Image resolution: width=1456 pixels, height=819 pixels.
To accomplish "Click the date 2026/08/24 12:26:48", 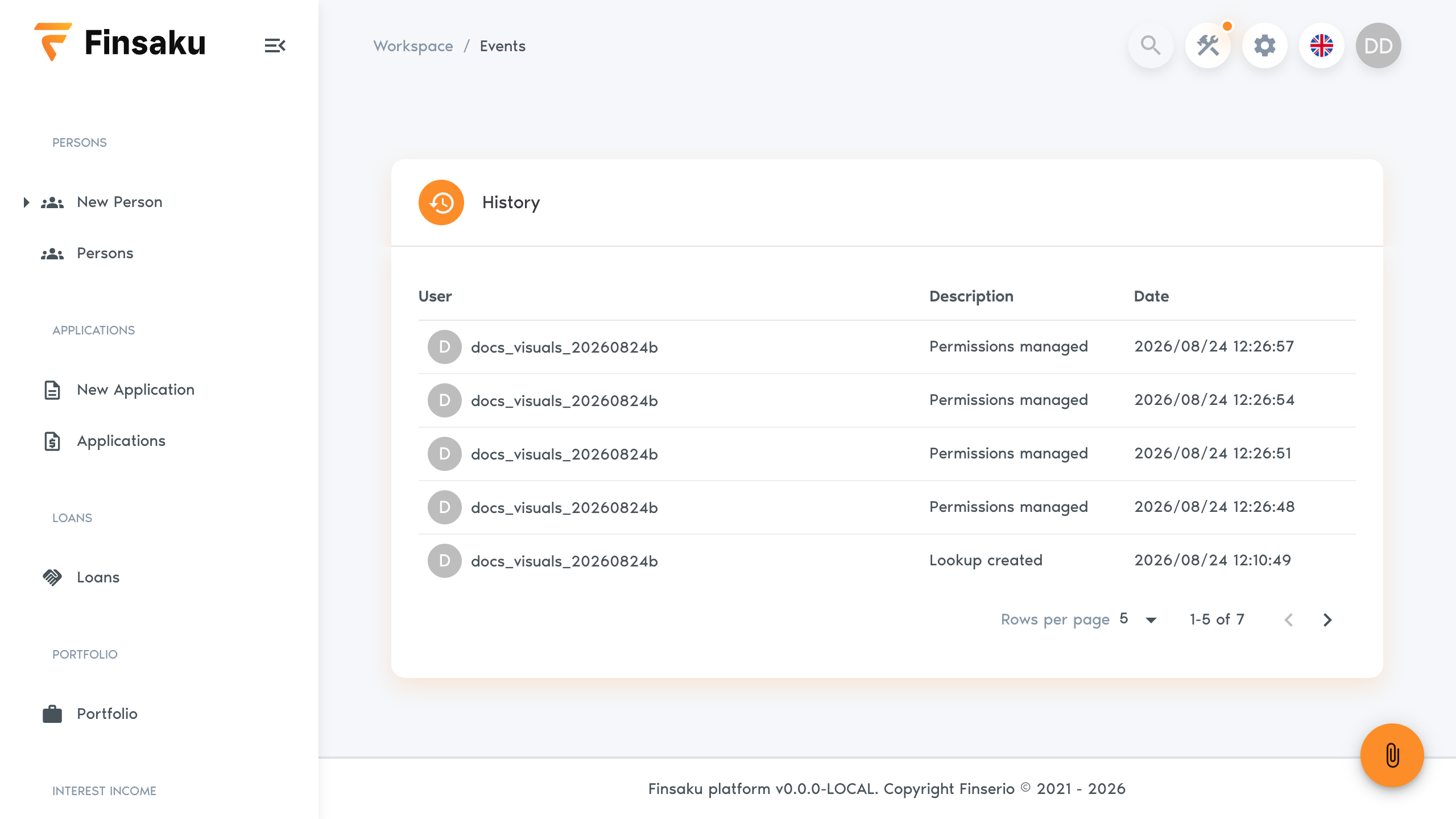I will click(x=1214, y=507).
